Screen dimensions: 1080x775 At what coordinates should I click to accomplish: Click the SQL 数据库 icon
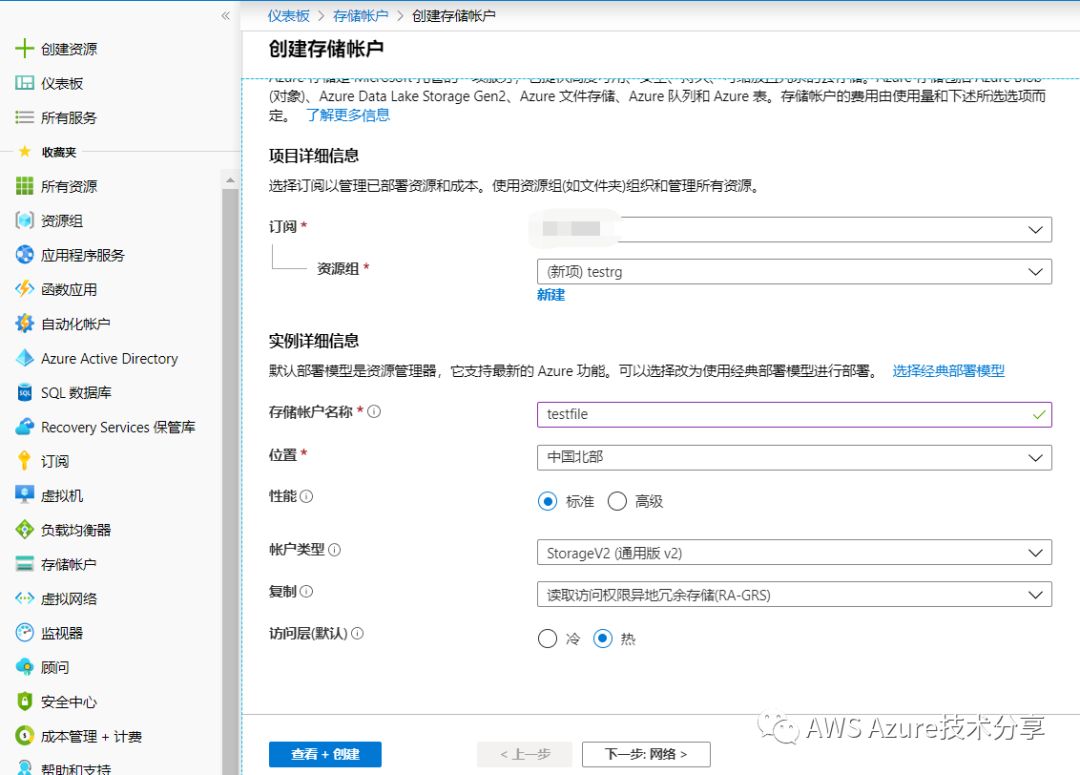(24, 392)
